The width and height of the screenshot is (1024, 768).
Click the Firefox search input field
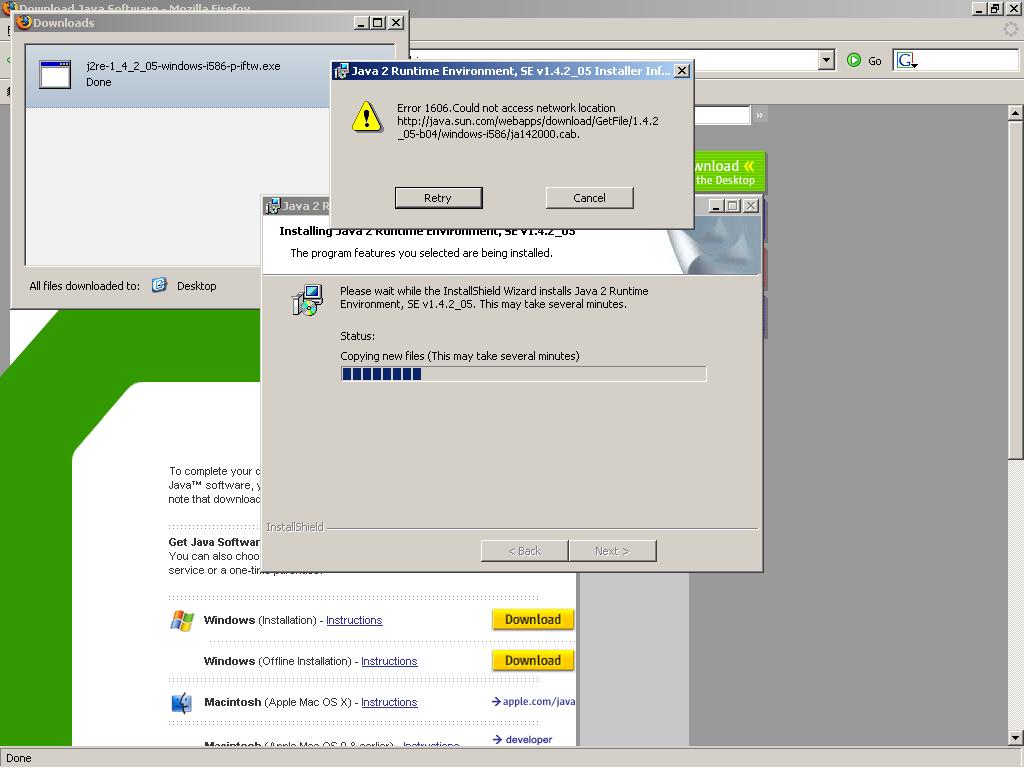pos(969,60)
